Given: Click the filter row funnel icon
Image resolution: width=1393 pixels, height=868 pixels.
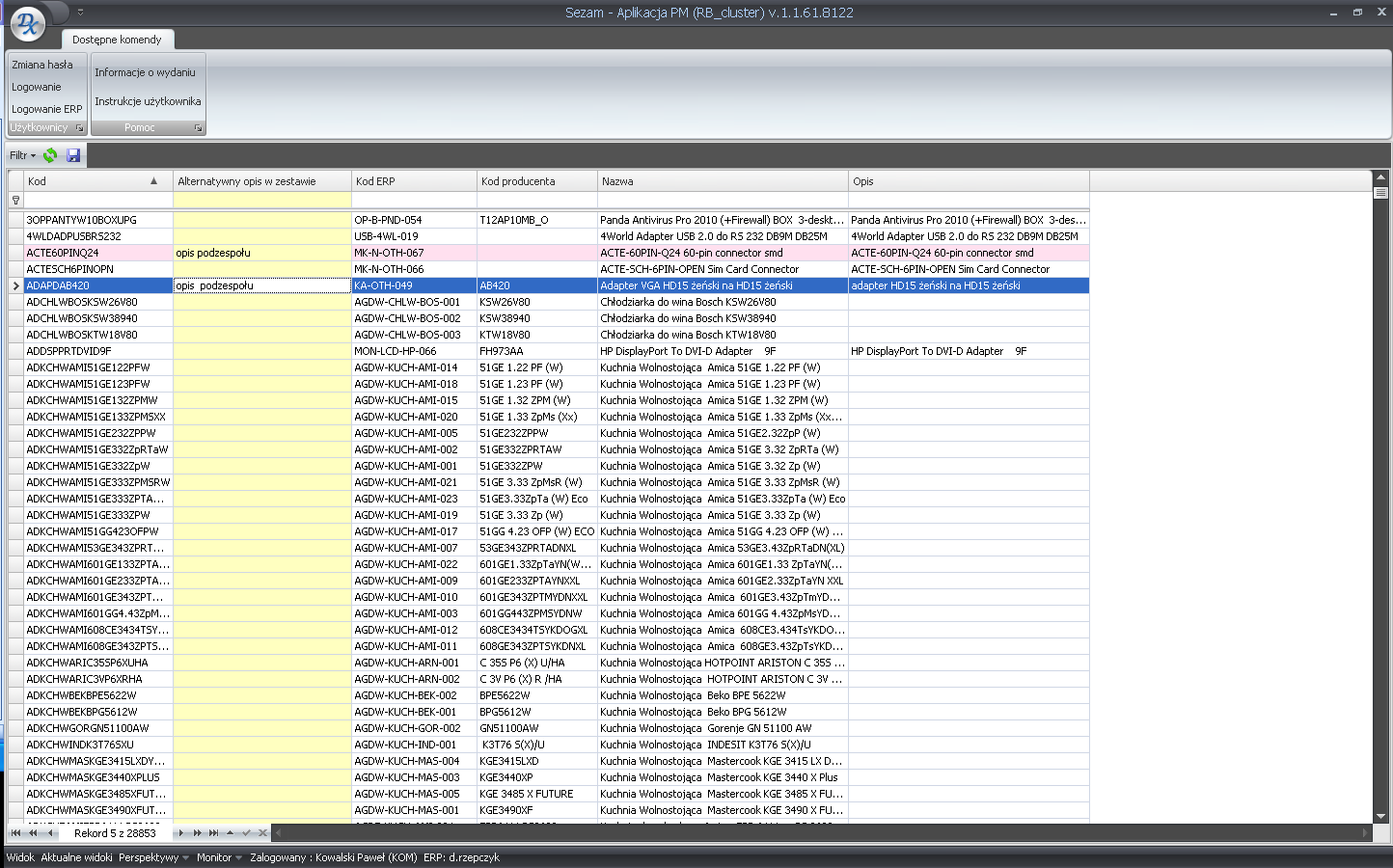Looking at the screenshot, I should (x=15, y=201).
